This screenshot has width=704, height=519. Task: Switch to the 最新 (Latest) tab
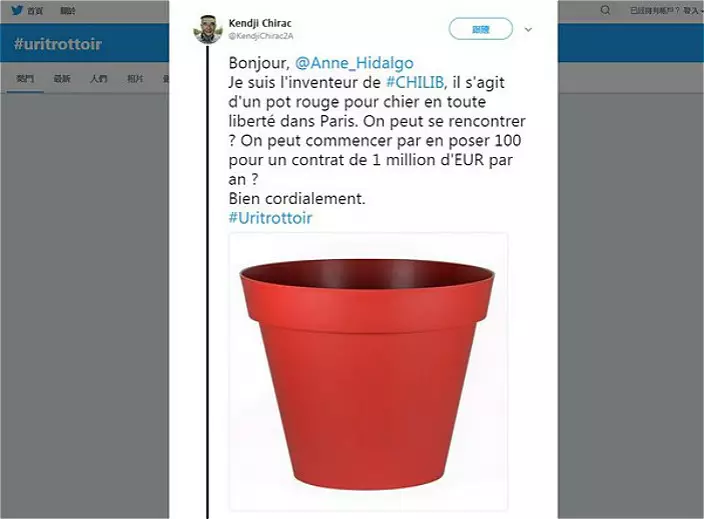(x=62, y=79)
